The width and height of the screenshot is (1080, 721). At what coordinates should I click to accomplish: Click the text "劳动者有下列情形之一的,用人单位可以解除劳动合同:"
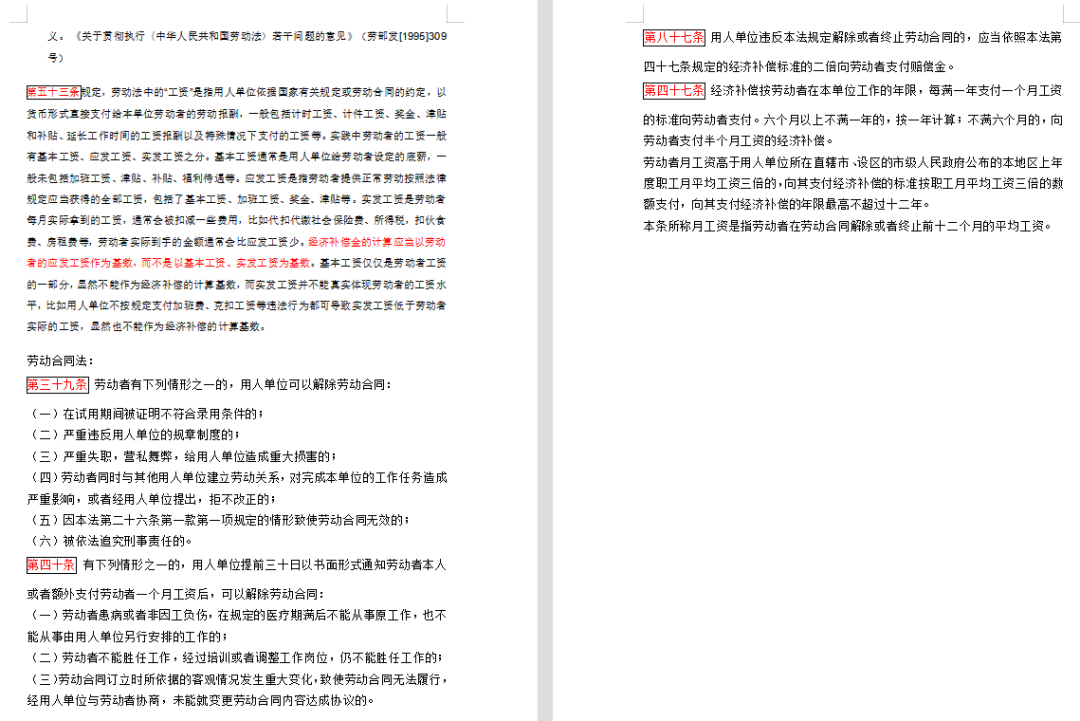[x=243, y=384]
